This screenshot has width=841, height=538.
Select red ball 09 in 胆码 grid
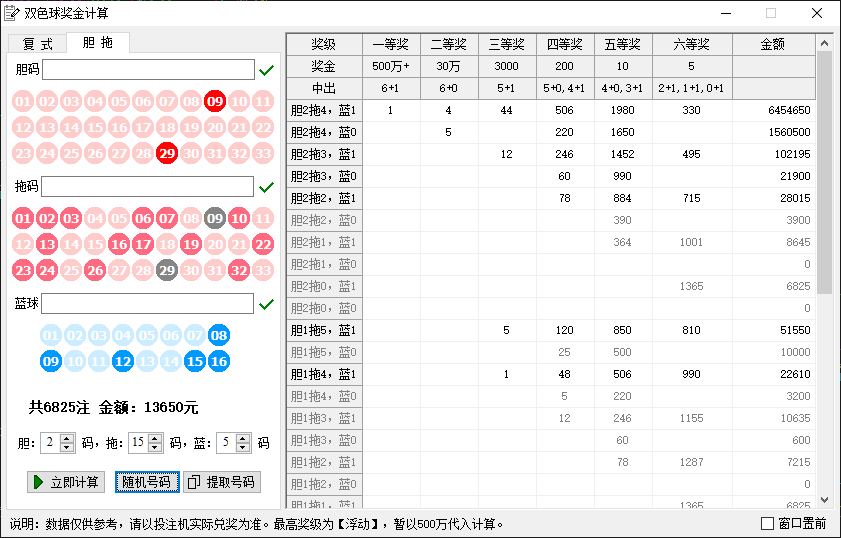tap(215, 101)
